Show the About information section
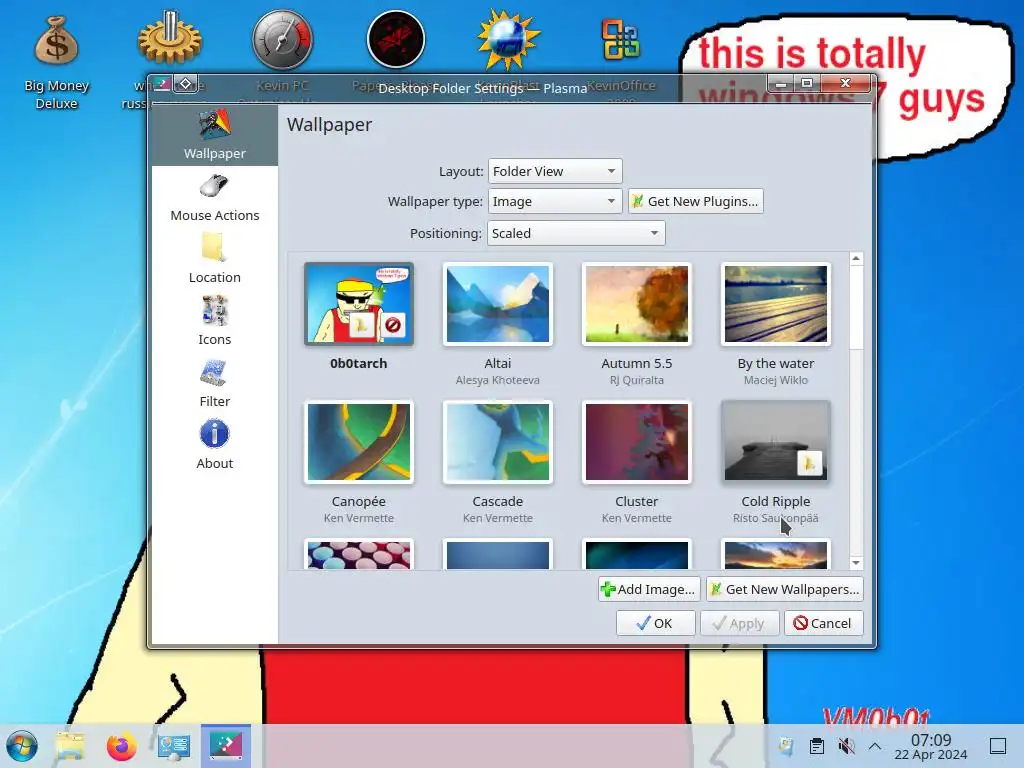Viewport: 1024px width, 768px height. click(215, 446)
